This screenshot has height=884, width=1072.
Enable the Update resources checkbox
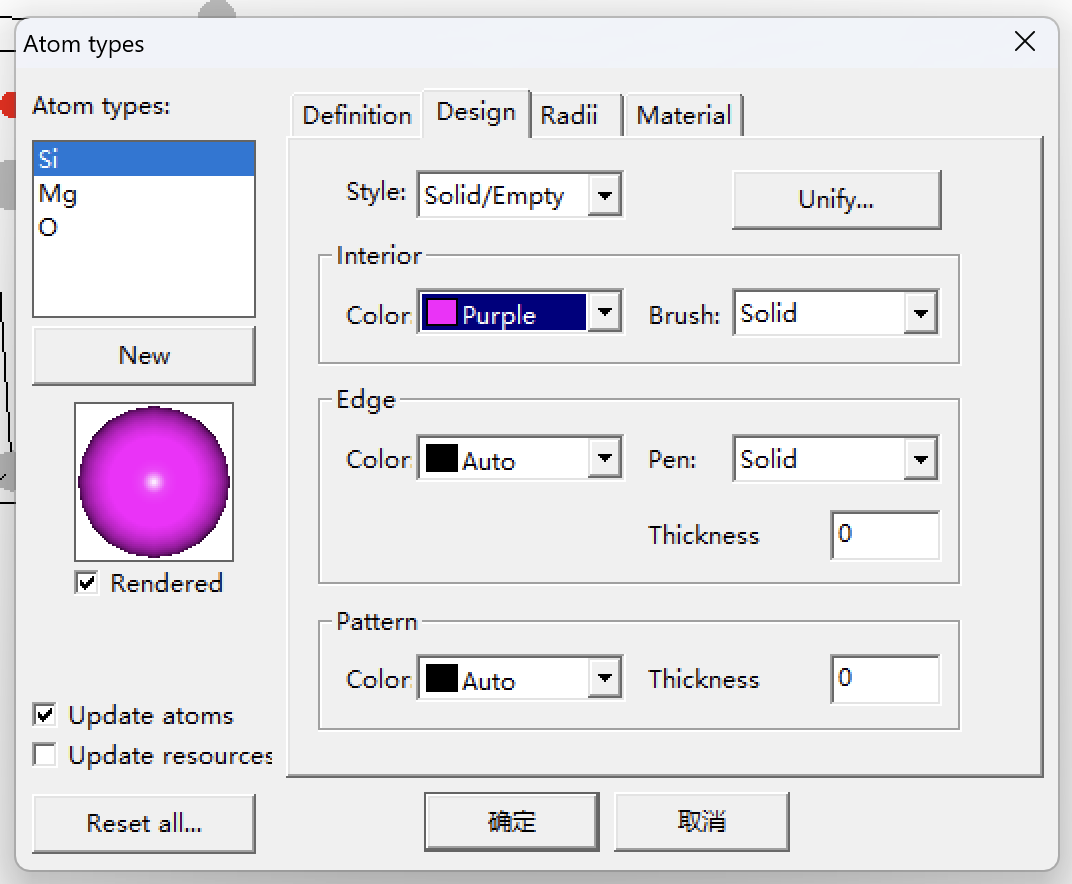click(45, 755)
